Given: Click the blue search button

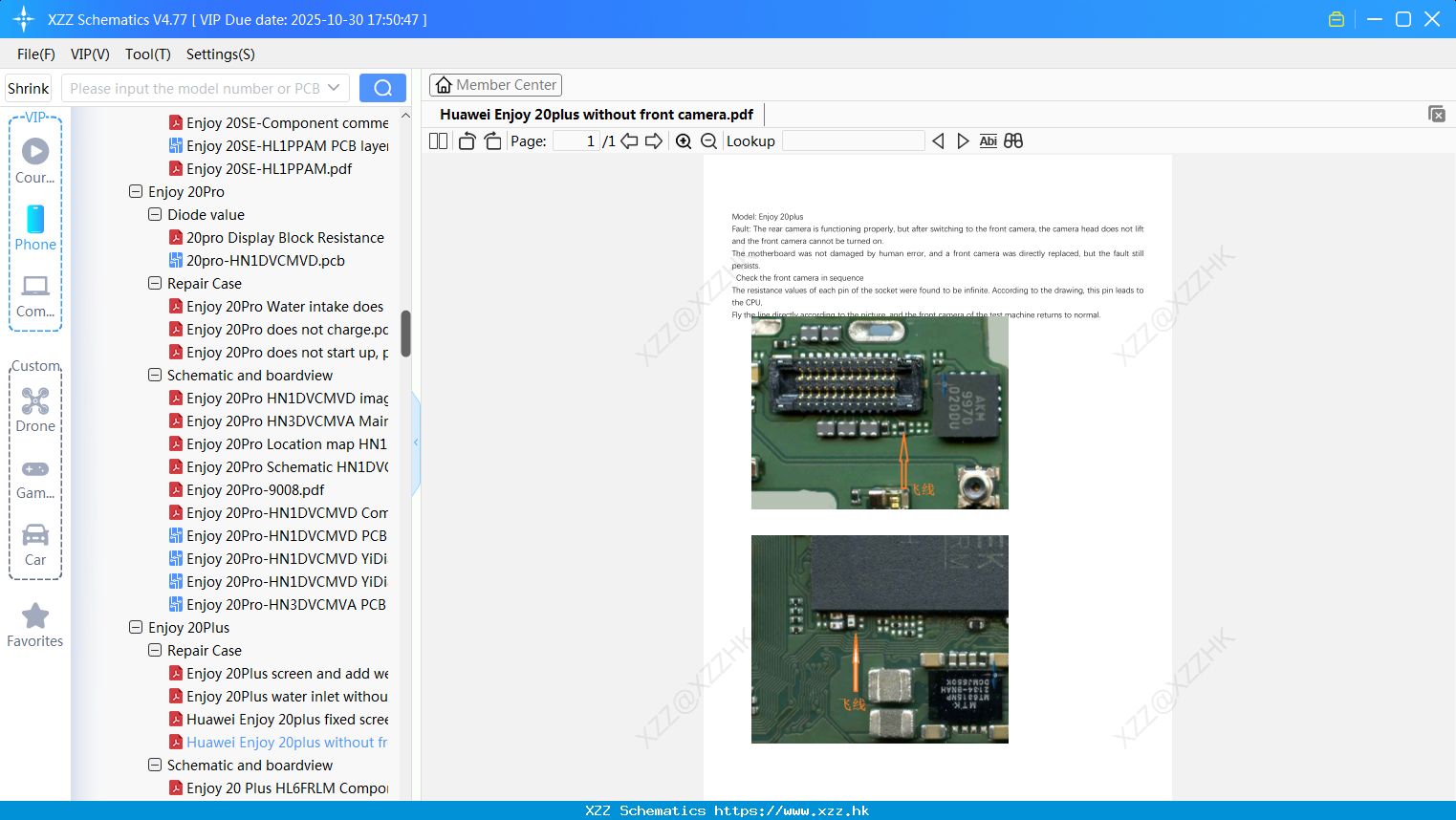Looking at the screenshot, I should click(x=382, y=88).
